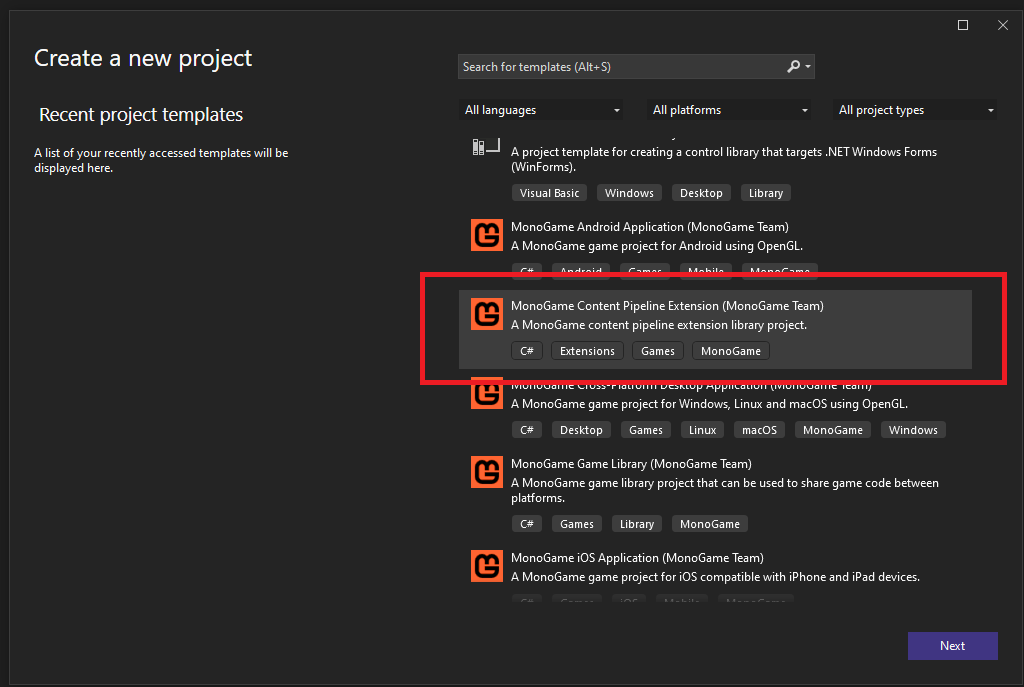Click the MonoGame tag of cross-platform template
Viewport: 1024px width, 687px height.
(833, 430)
